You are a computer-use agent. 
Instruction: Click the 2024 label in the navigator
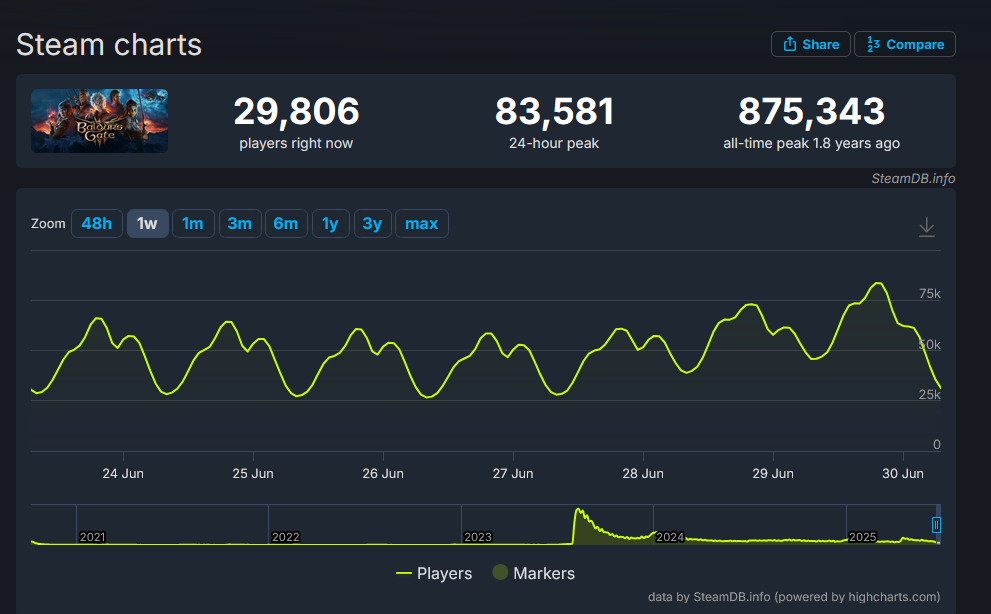670,537
